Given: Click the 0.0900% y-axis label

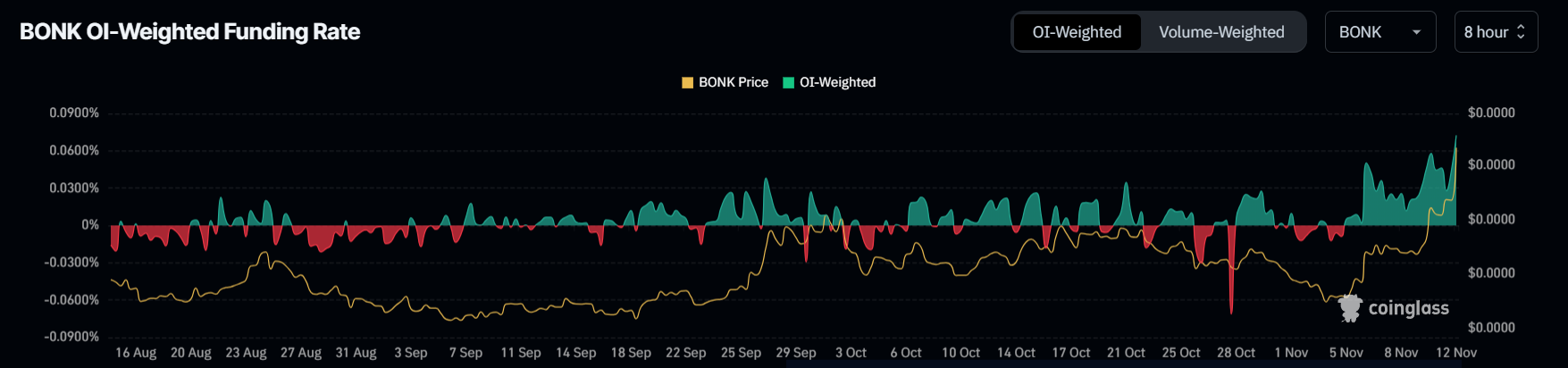Looking at the screenshot, I should 74,113.
